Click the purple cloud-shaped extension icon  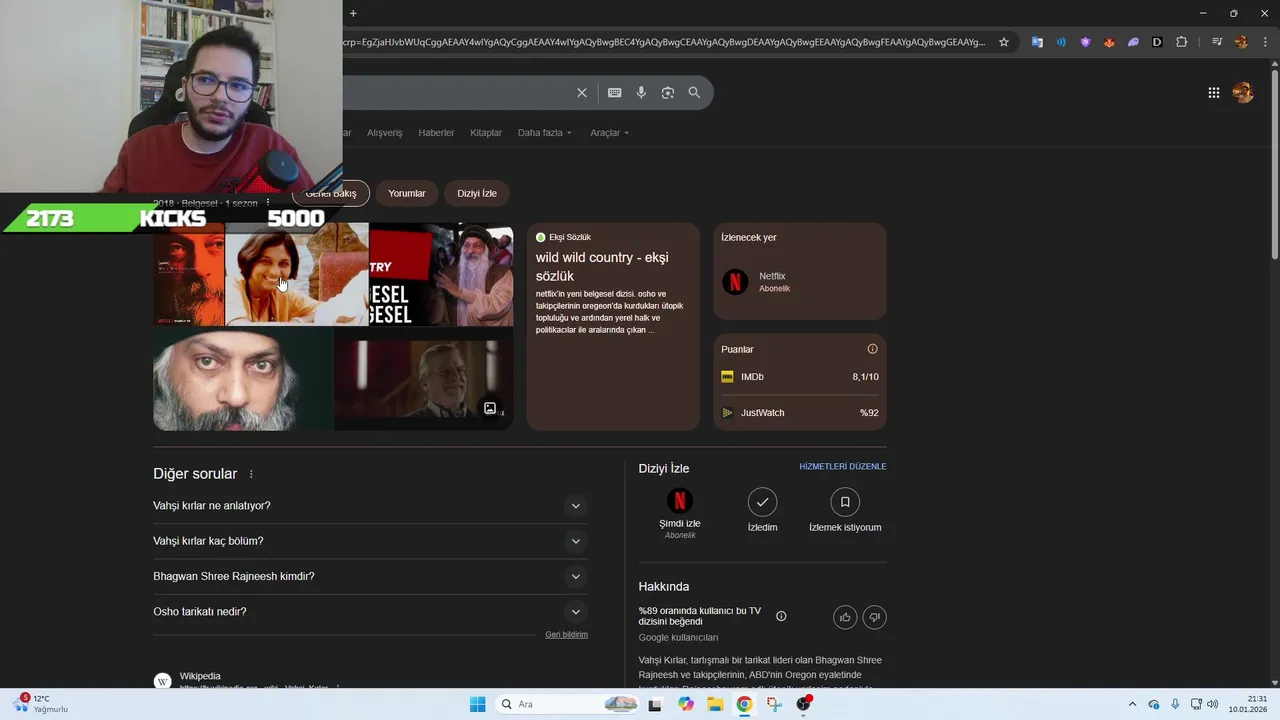point(1133,42)
